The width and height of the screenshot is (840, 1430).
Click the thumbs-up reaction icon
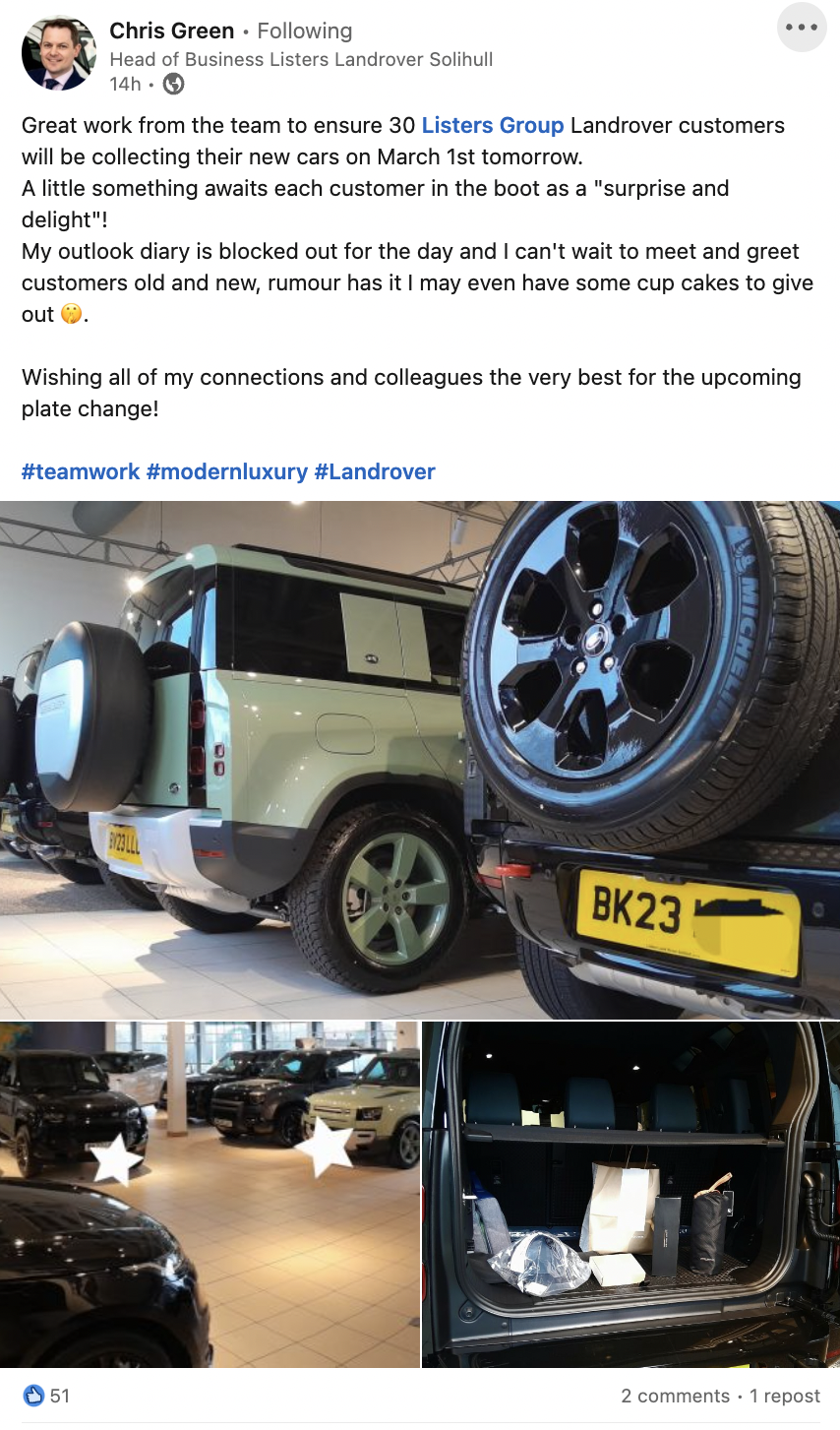coord(33,1396)
